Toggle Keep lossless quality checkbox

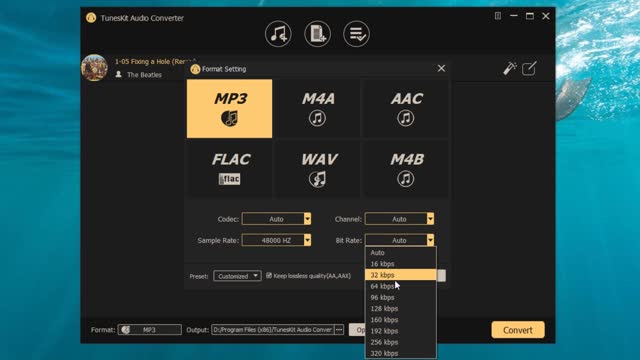269,276
